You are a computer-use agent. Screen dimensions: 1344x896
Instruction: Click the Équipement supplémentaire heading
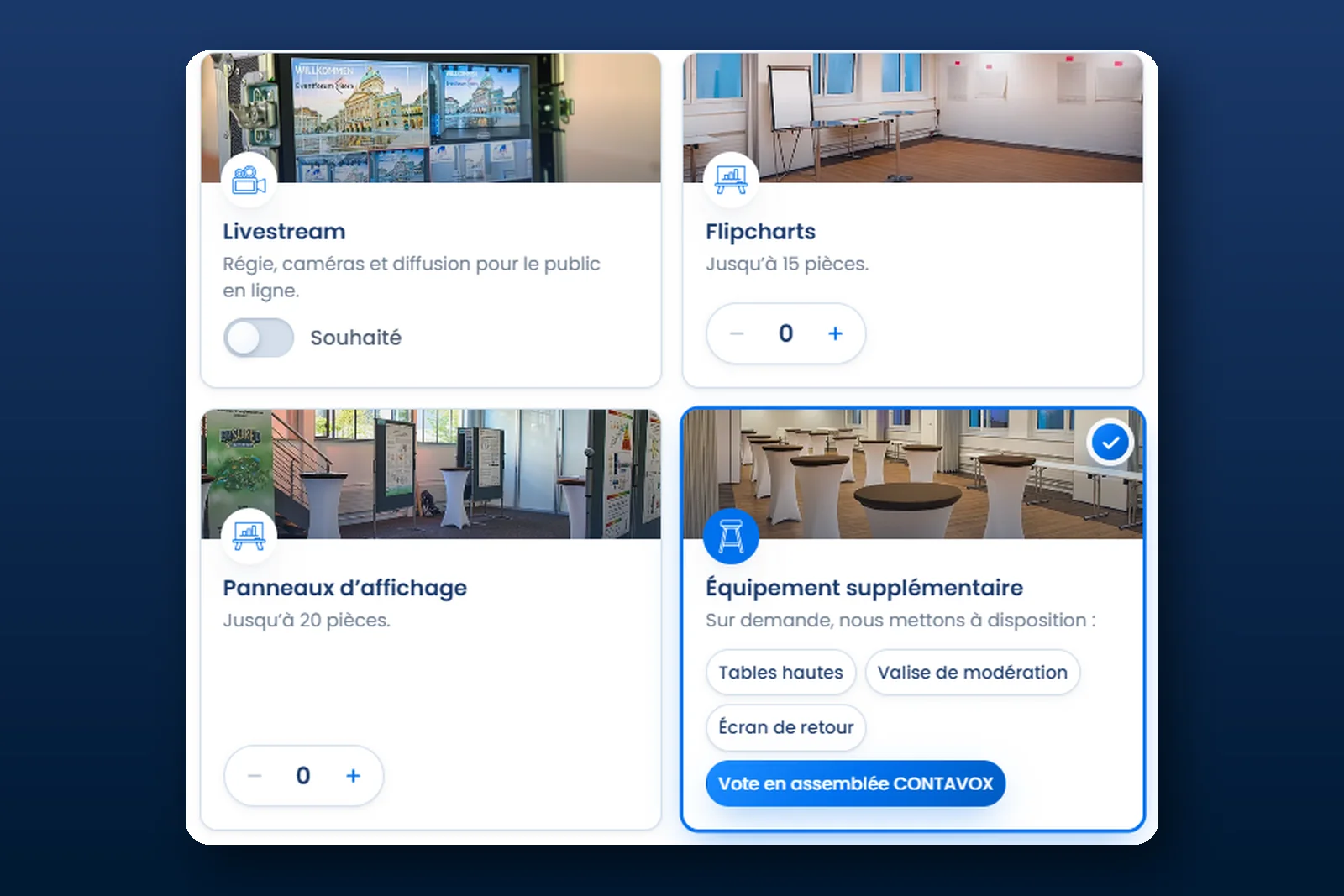click(x=864, y=588)
